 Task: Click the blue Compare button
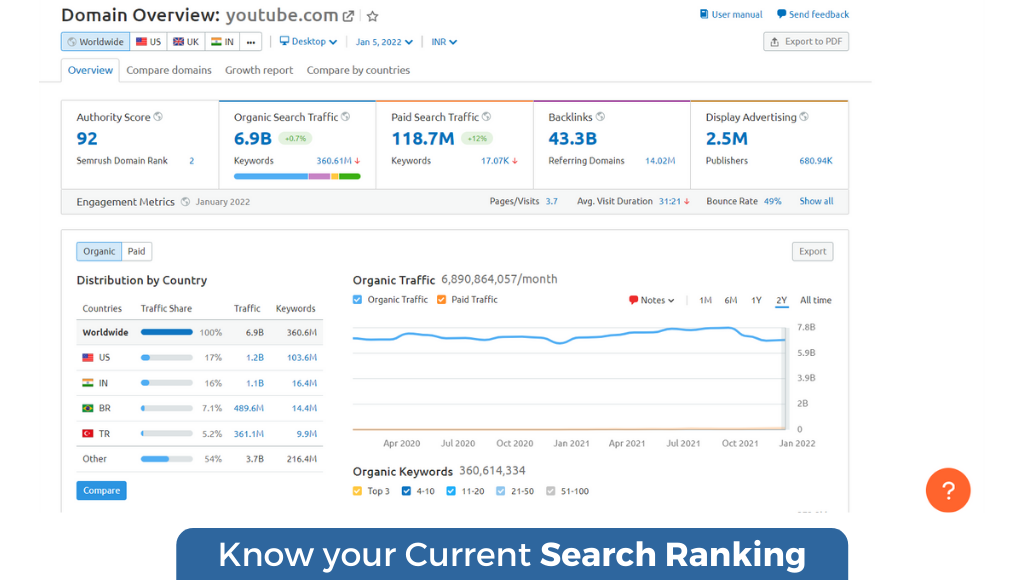[x=101, y=491]
